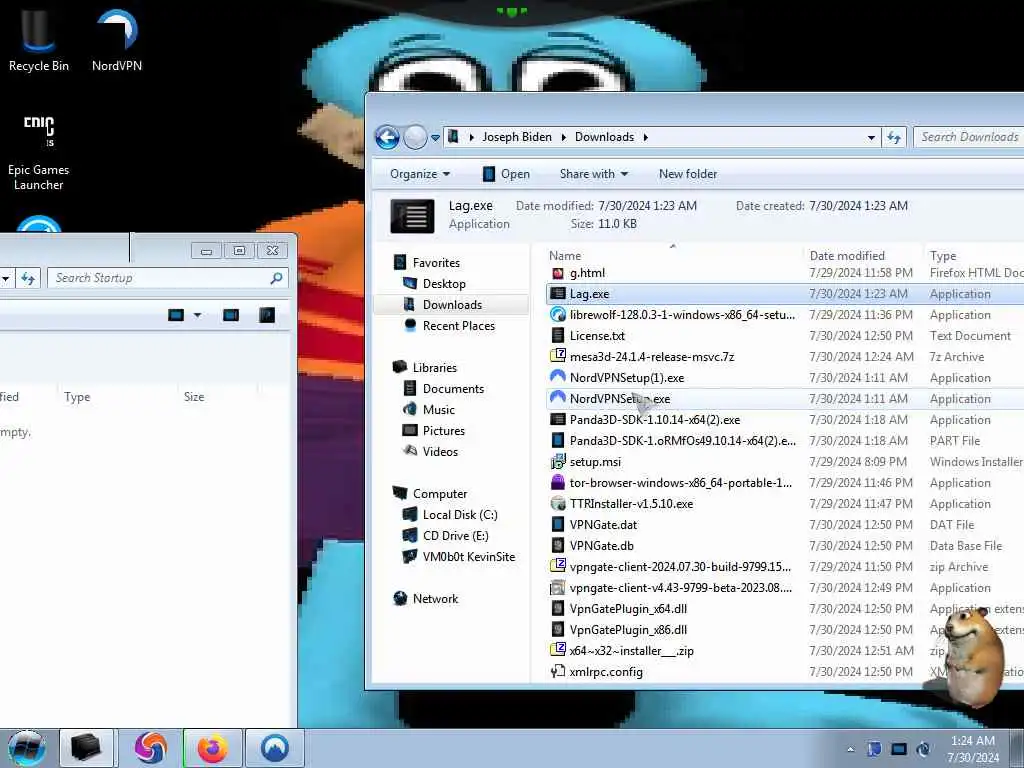
Task: Click the Lag.exe preview thumbnail in details pane
Action: click(412, 216)
